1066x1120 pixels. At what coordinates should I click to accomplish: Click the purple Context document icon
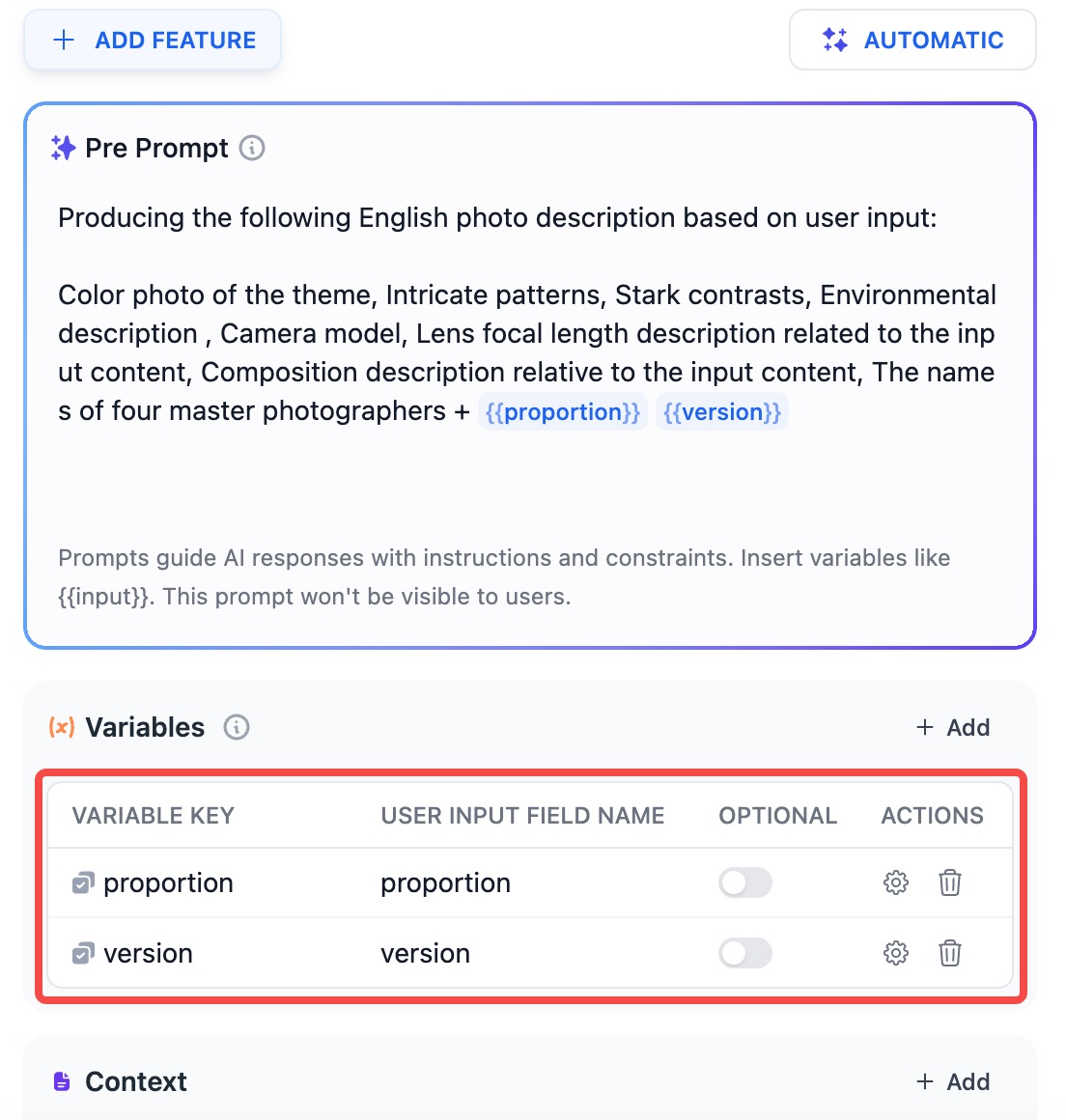click(x=62, y=1081)
